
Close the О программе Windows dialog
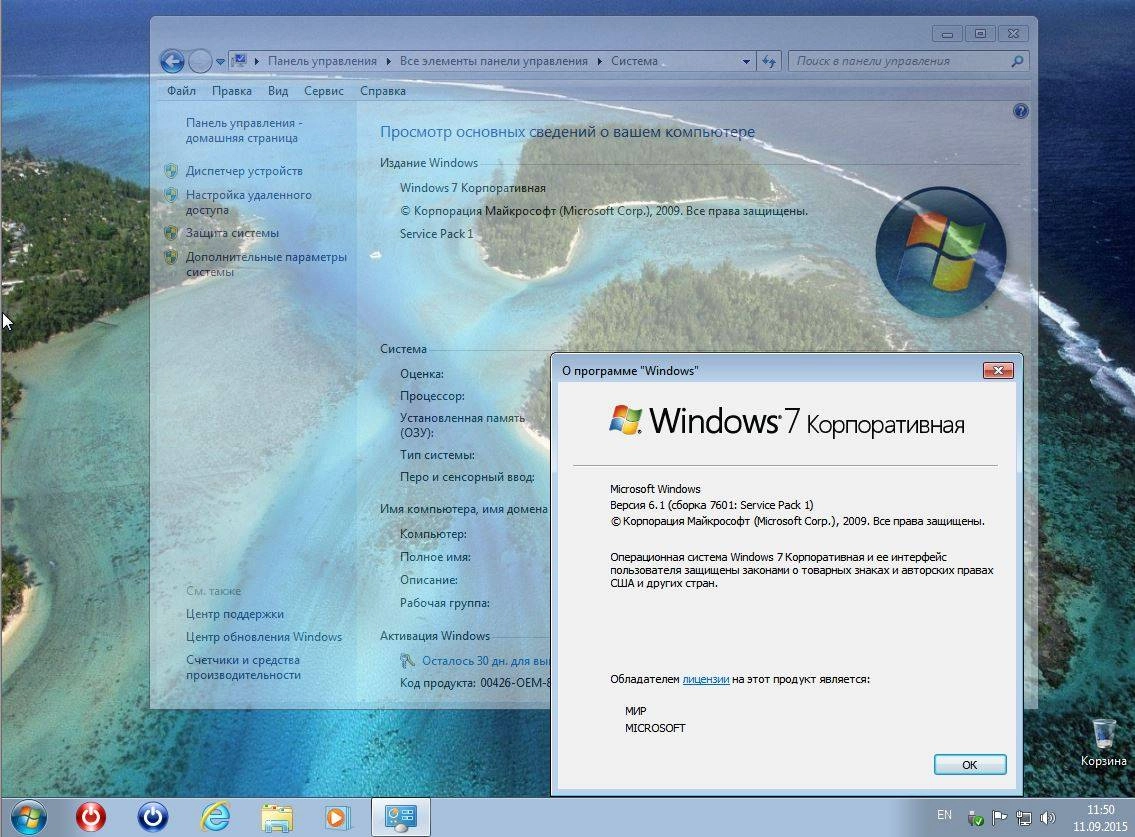998,371
